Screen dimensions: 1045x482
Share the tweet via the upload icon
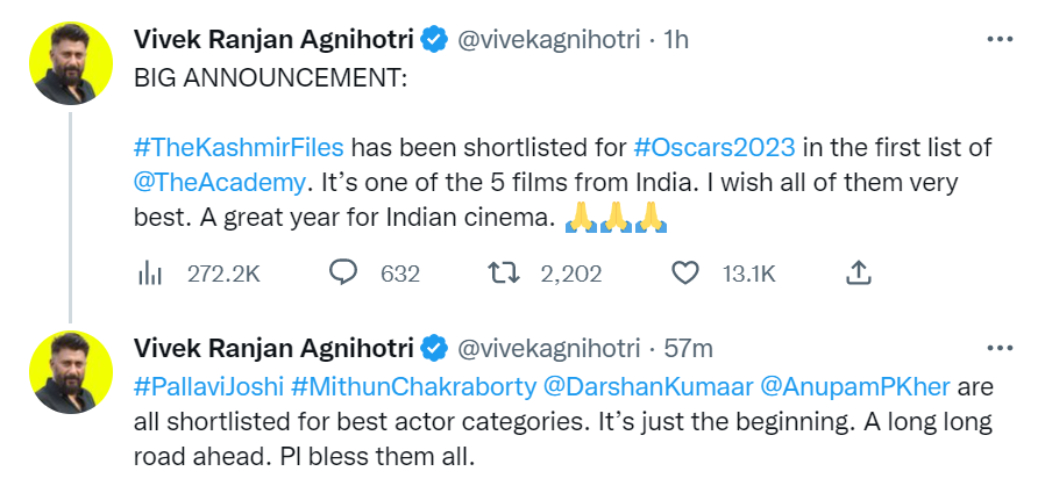click(x=858, y=273)
